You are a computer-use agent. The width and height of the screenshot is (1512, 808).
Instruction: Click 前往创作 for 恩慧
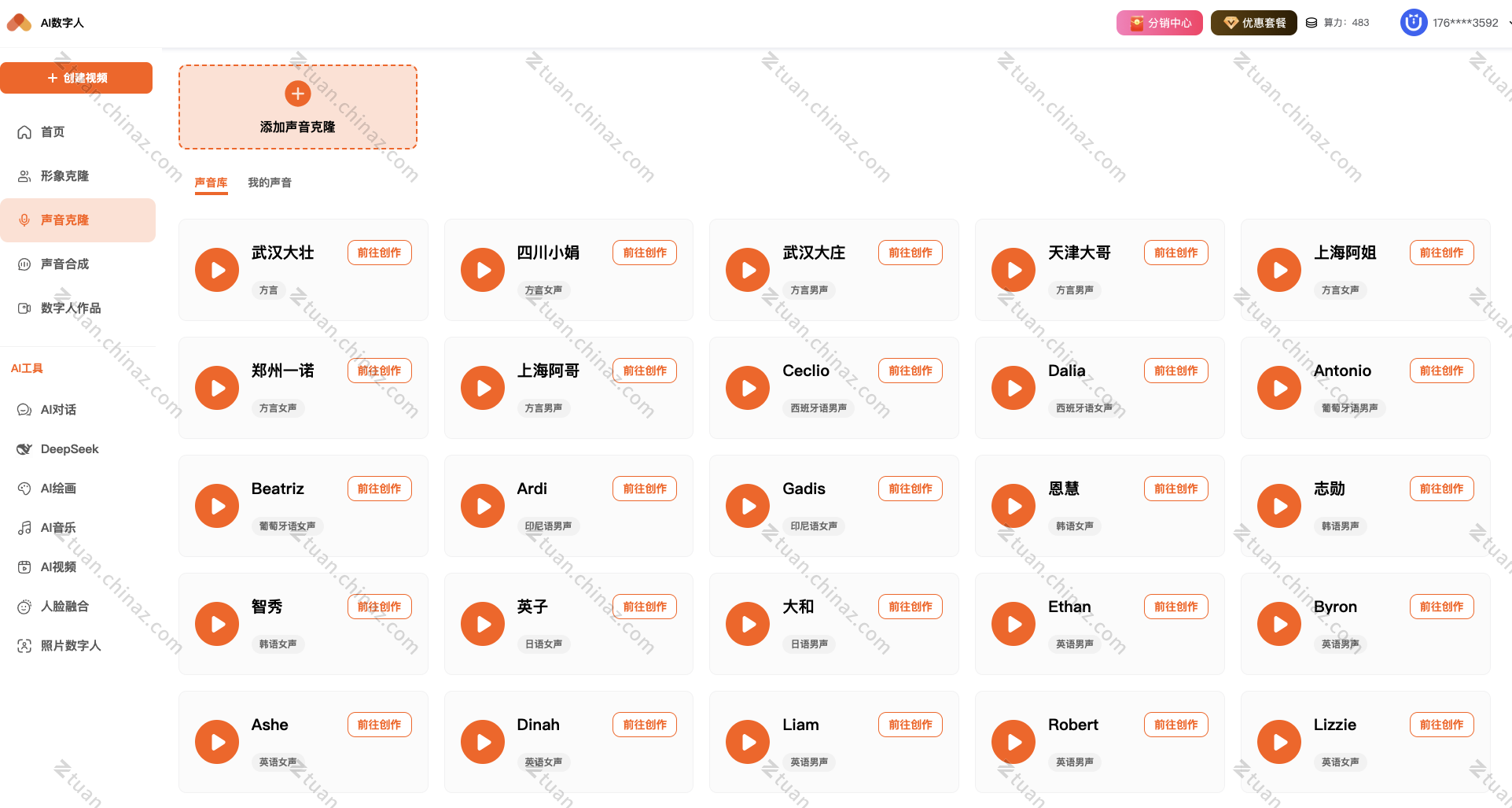click(1176, 489)
